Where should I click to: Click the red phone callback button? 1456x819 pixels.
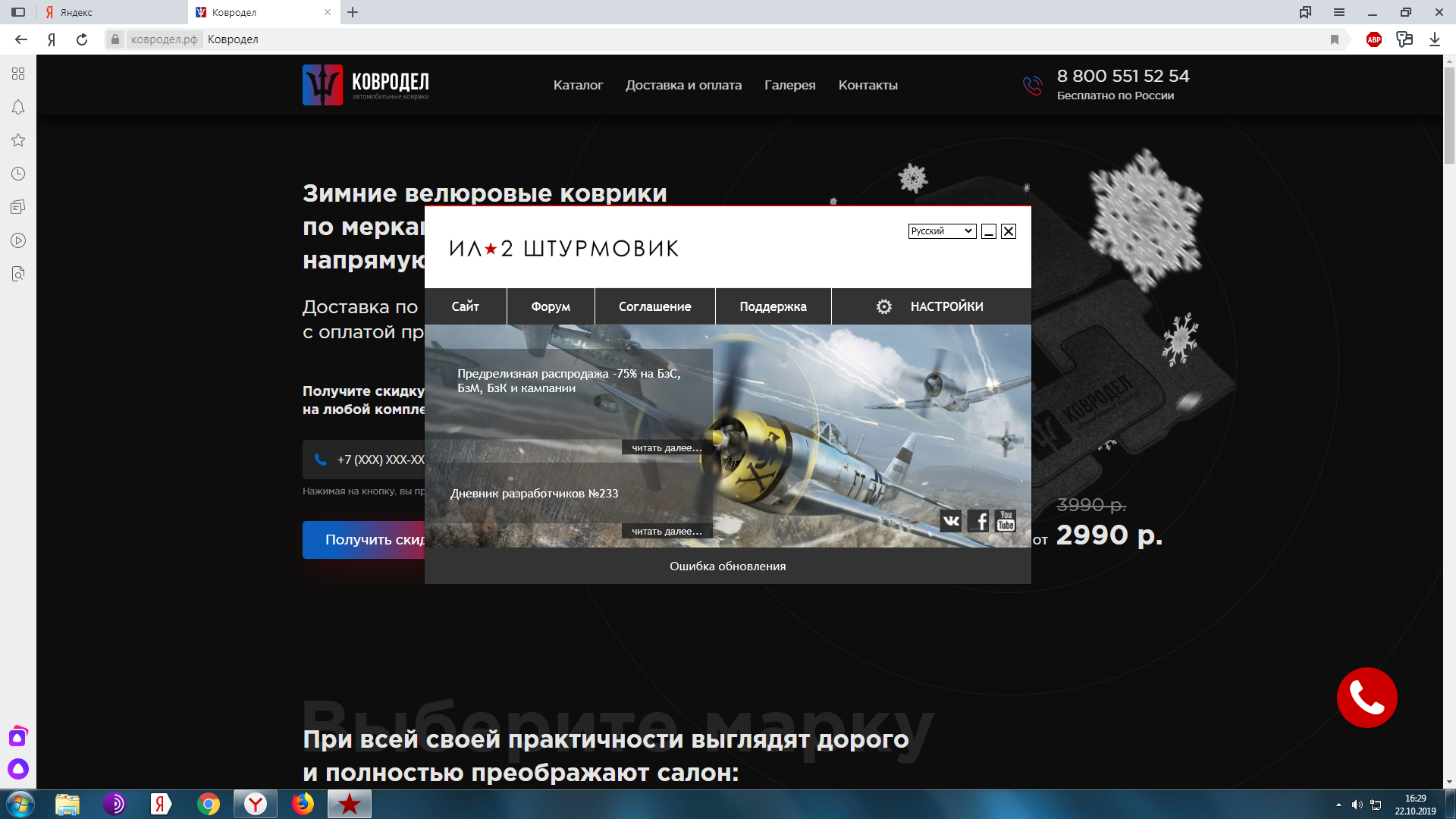click(1367, 698)
